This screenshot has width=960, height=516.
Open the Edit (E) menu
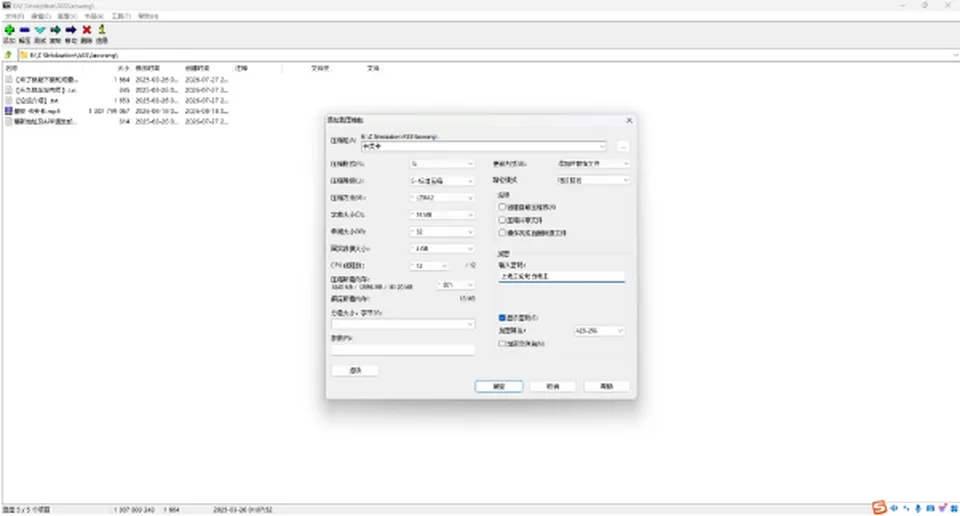pos(40,16)
